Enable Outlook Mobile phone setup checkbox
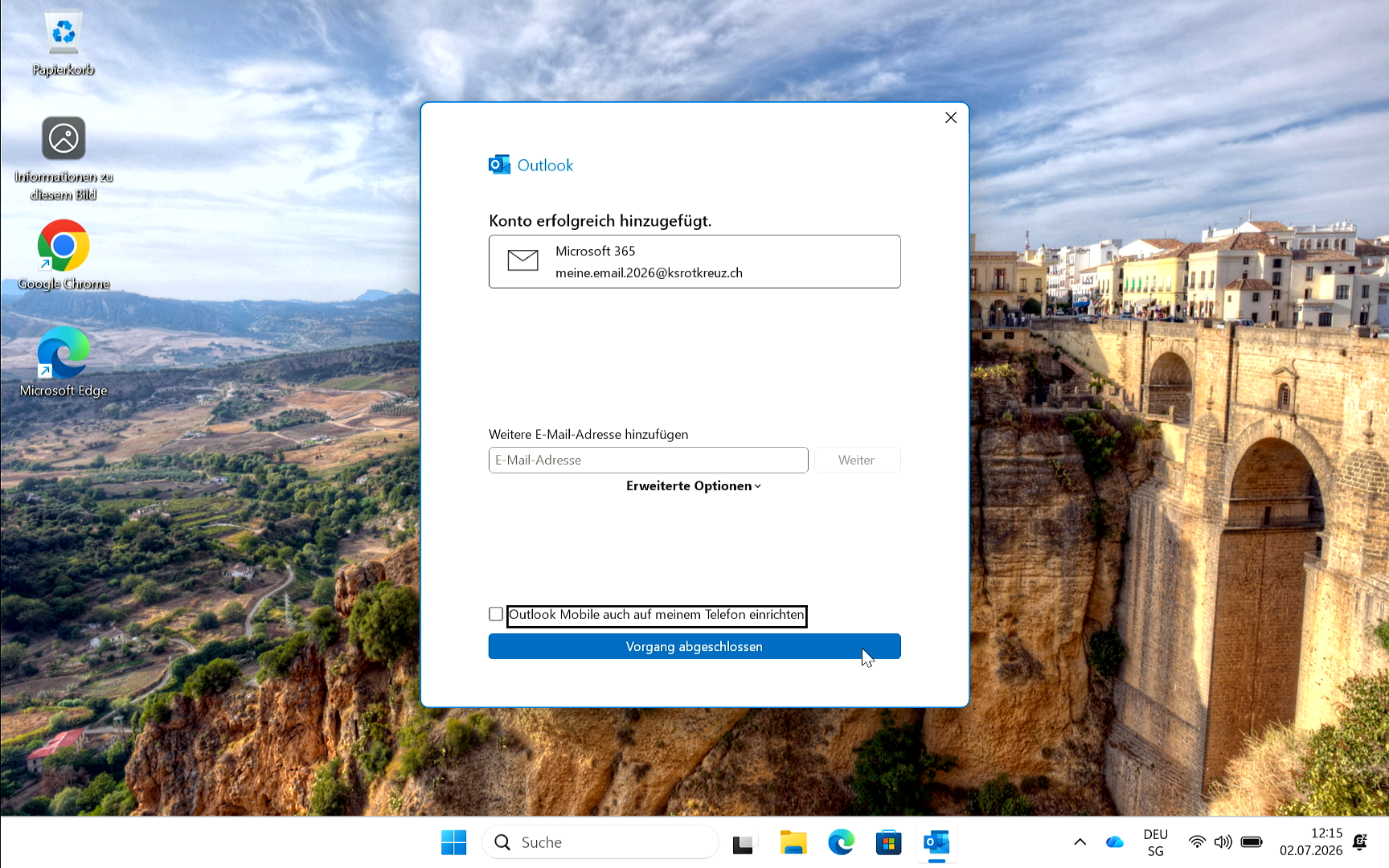 tap(496, 614)
